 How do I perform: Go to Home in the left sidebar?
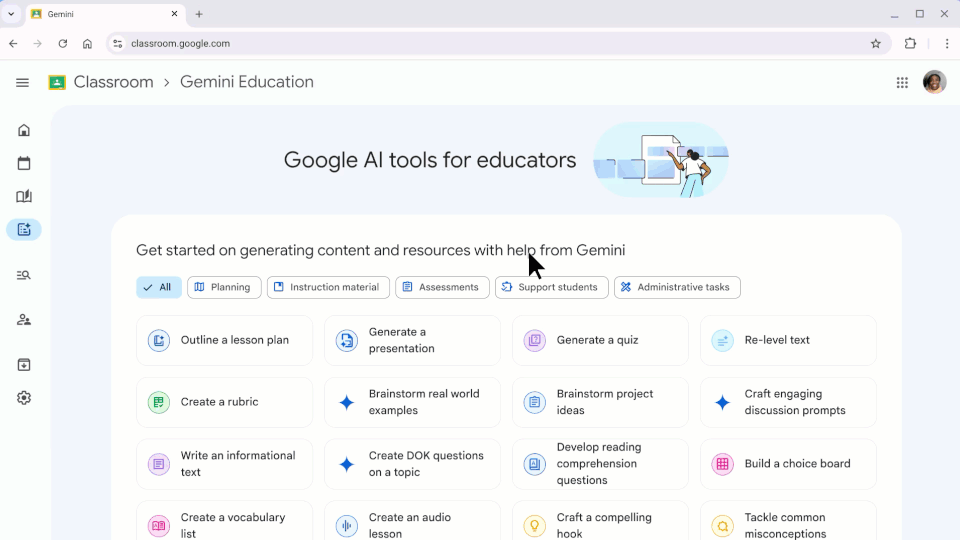click(24, 130)
